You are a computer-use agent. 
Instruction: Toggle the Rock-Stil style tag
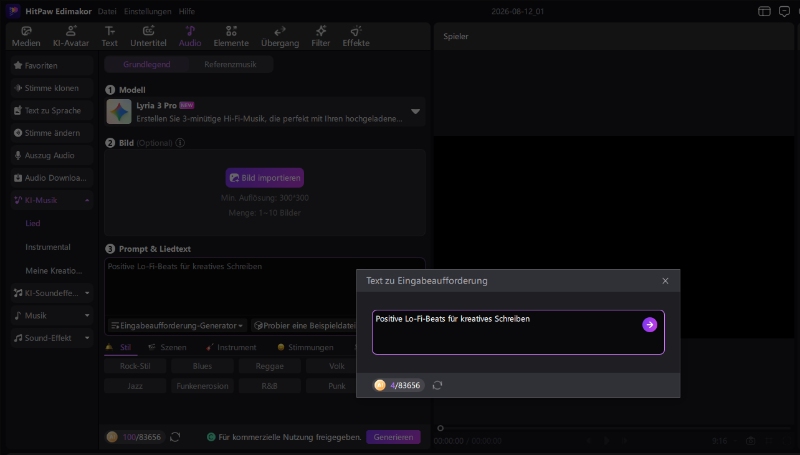[135, 366]
